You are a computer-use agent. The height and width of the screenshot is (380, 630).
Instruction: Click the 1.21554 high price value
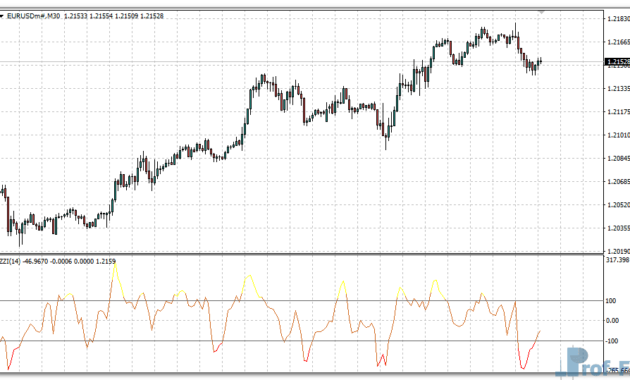(101, 16)
